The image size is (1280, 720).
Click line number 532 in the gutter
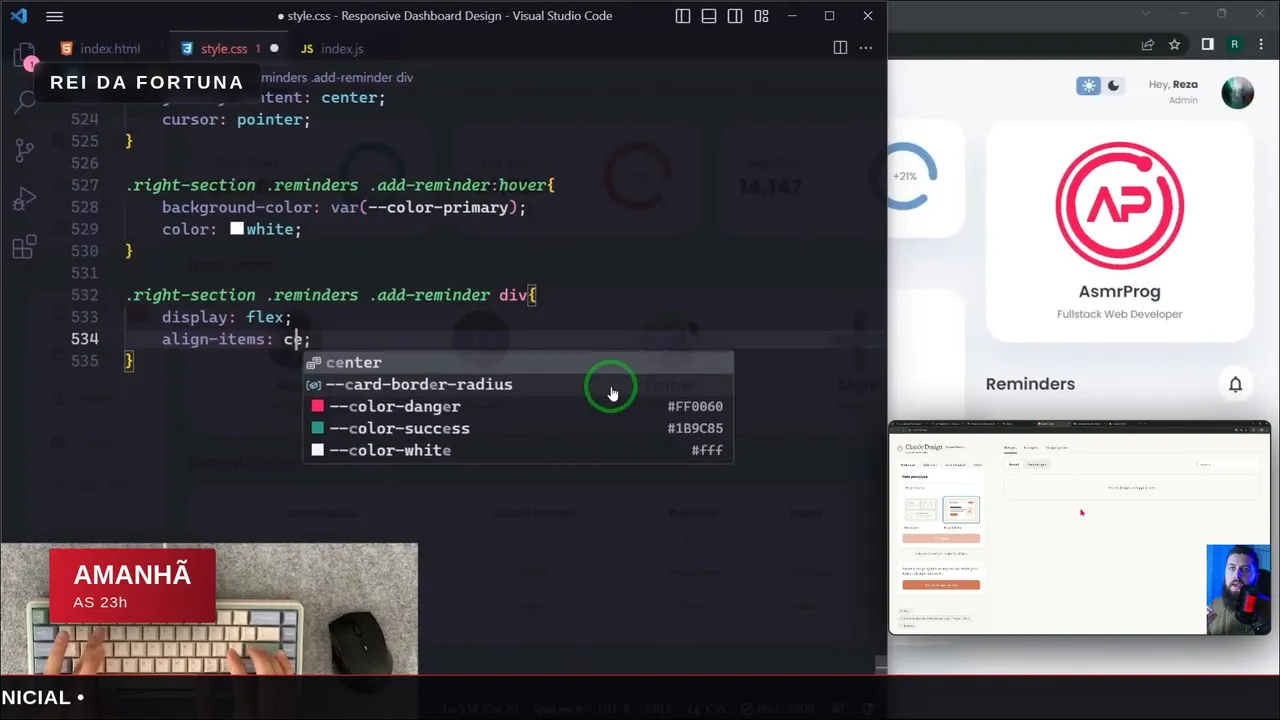click(x=85, y=295)
